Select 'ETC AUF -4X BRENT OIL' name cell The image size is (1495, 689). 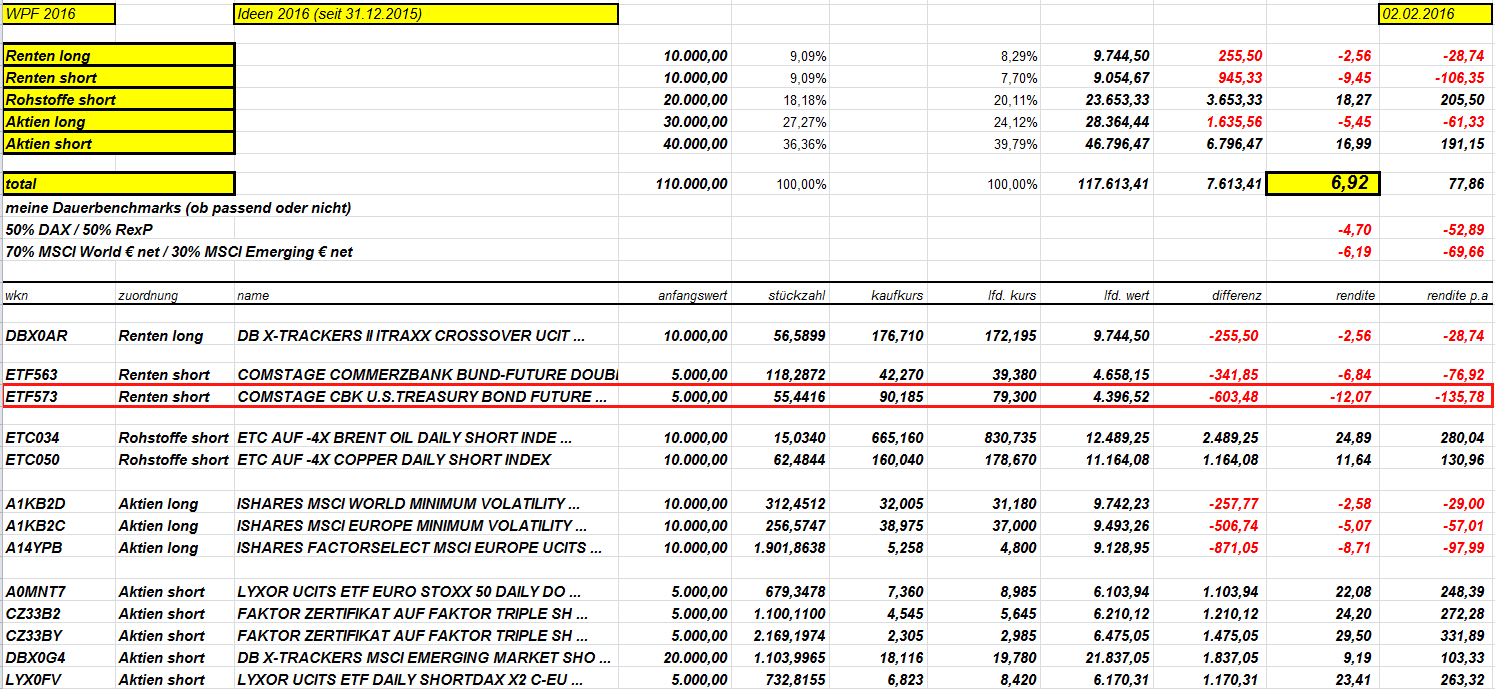404,438
